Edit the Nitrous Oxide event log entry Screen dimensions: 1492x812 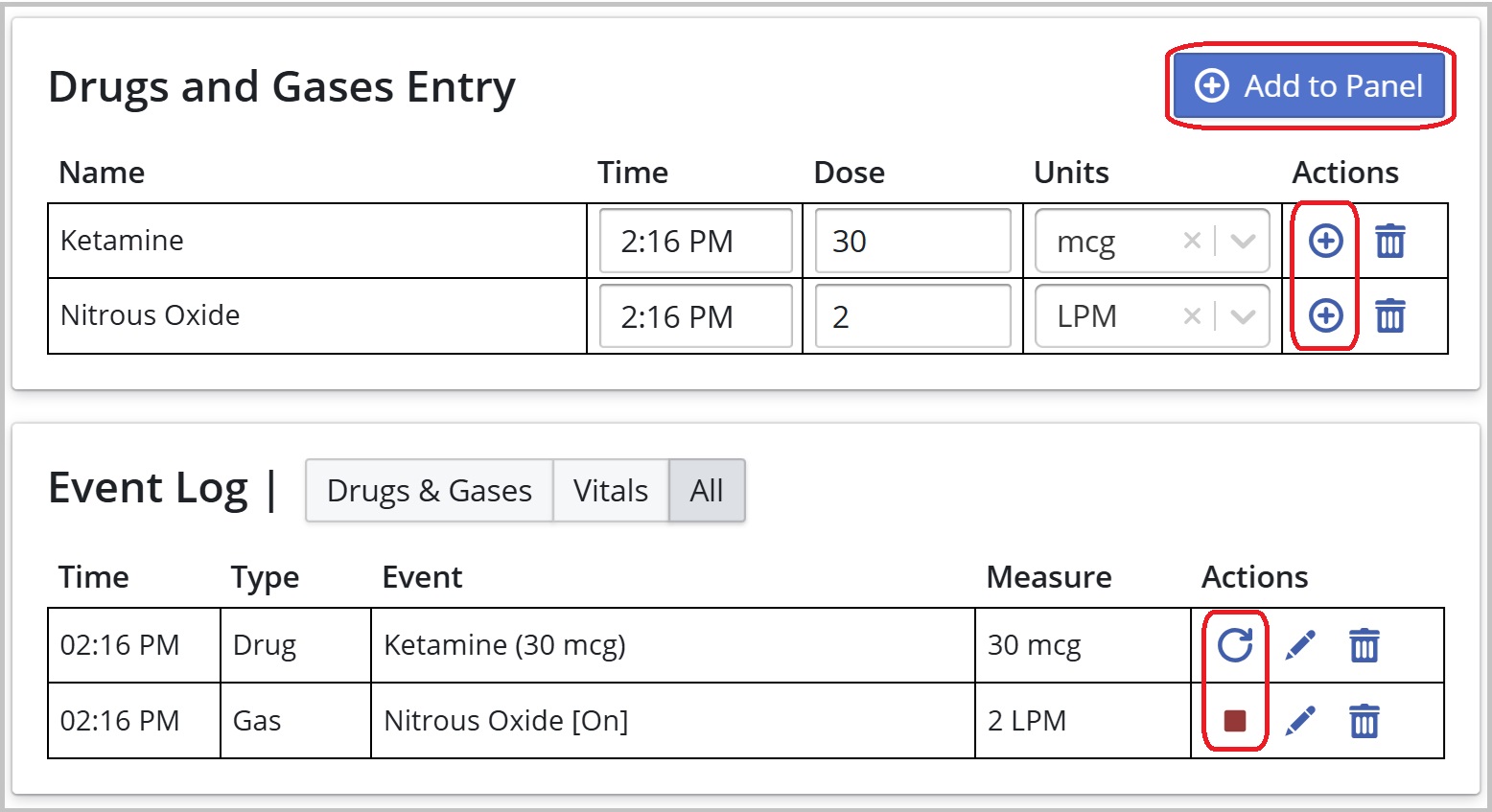click(1300, 721)
